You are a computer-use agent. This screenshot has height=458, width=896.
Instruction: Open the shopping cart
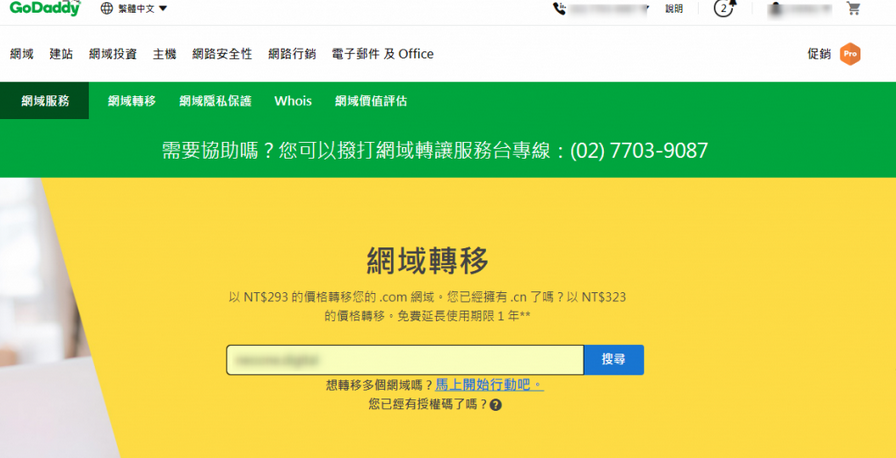(853, 9)
